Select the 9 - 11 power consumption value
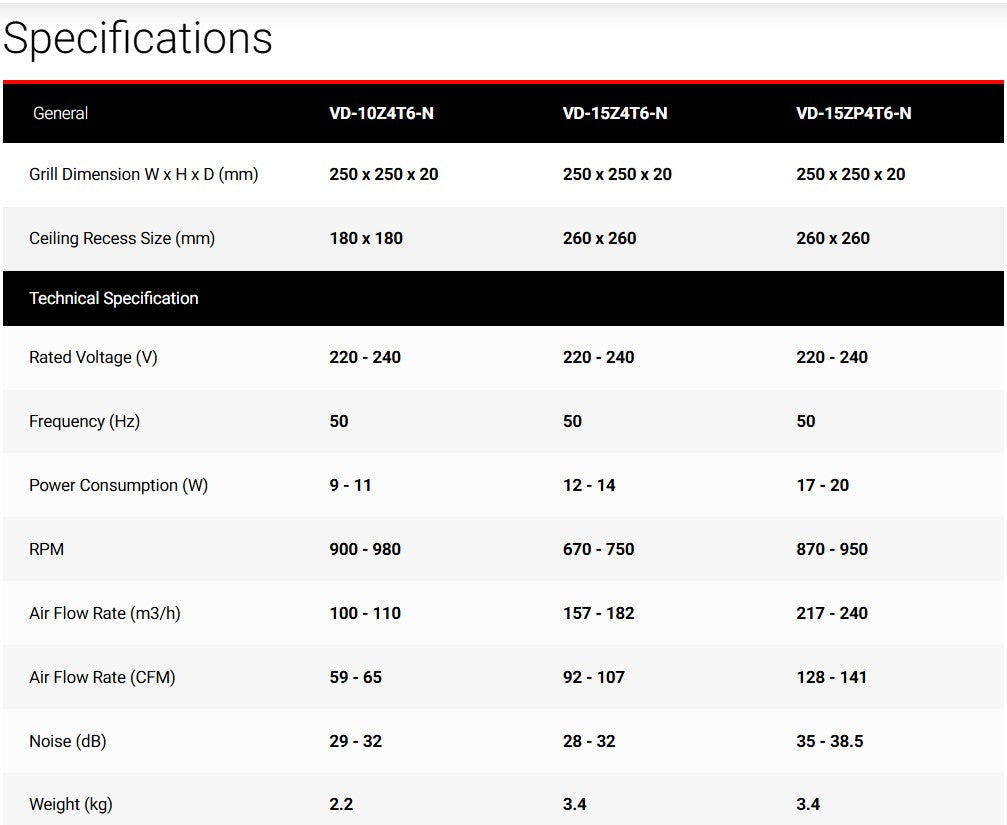The image size is (1007, 825). tap(350, 485)
